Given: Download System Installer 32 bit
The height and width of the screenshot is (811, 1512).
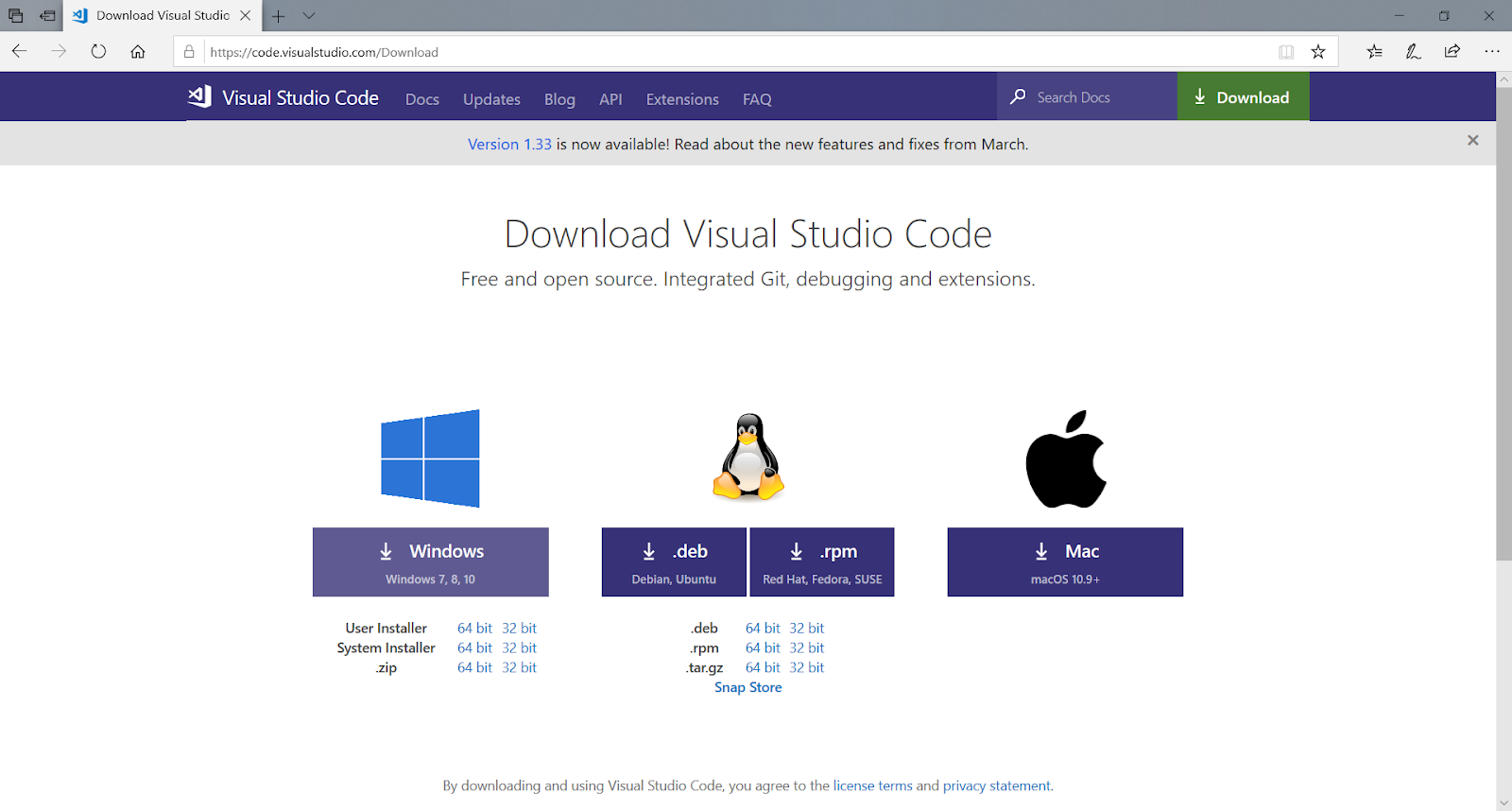Looking at the screenshot, I should pyautogui.click(x=519, y=647).
